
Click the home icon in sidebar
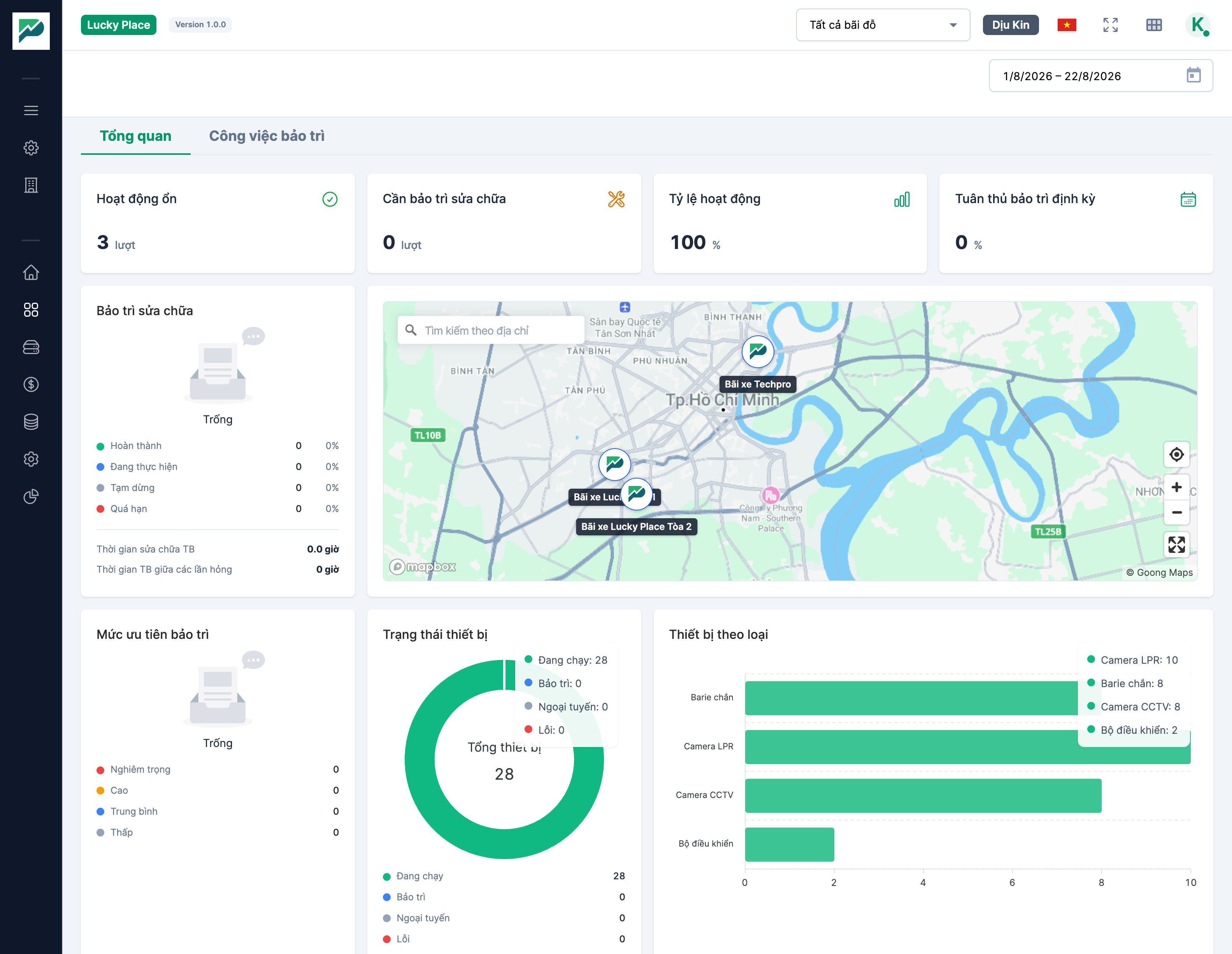31,272
